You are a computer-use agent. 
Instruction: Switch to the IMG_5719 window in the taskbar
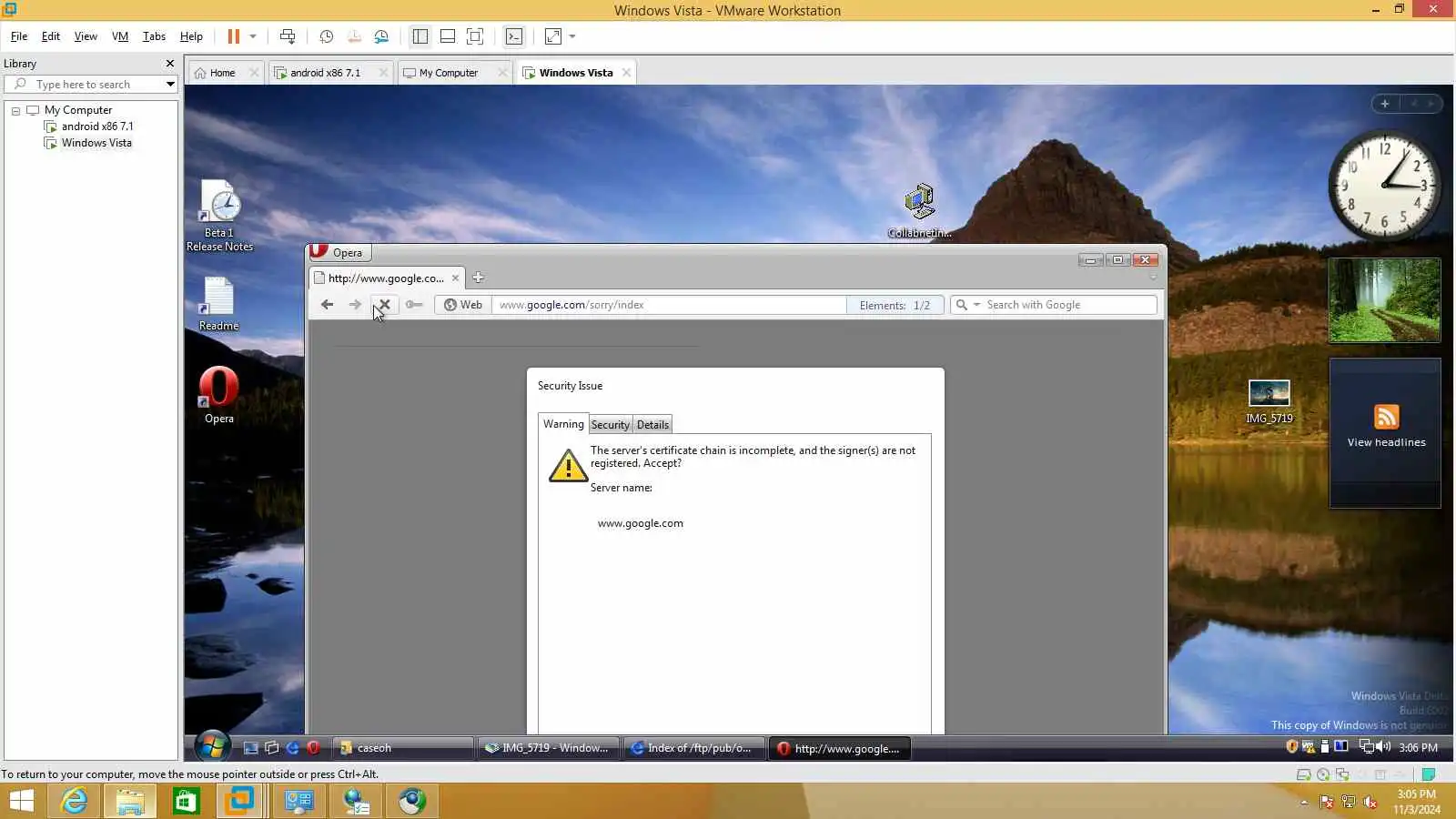(549, 748)
